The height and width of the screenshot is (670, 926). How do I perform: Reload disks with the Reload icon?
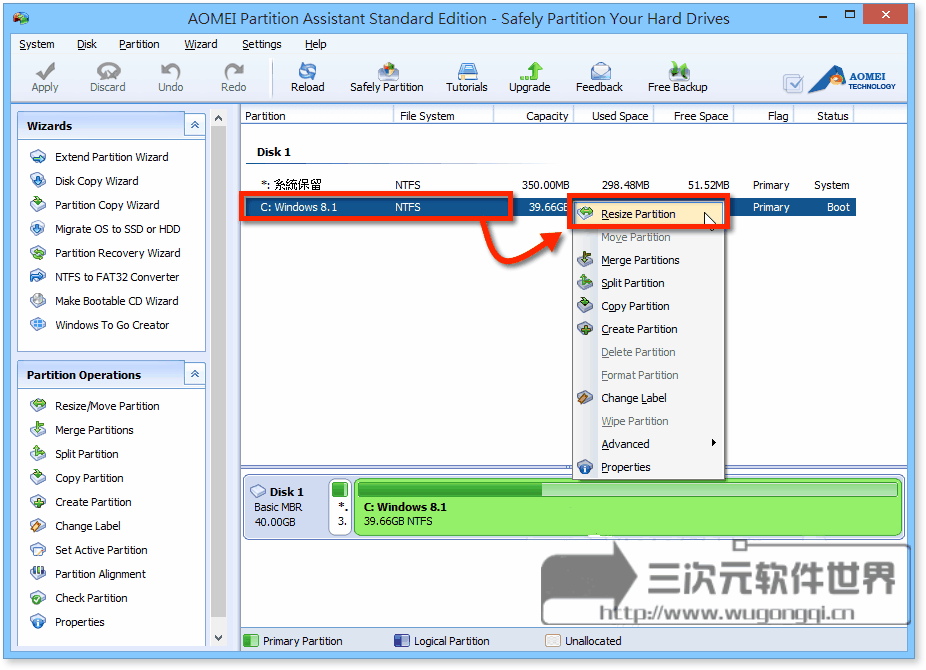pyautogui.click(x=307, y=71)
